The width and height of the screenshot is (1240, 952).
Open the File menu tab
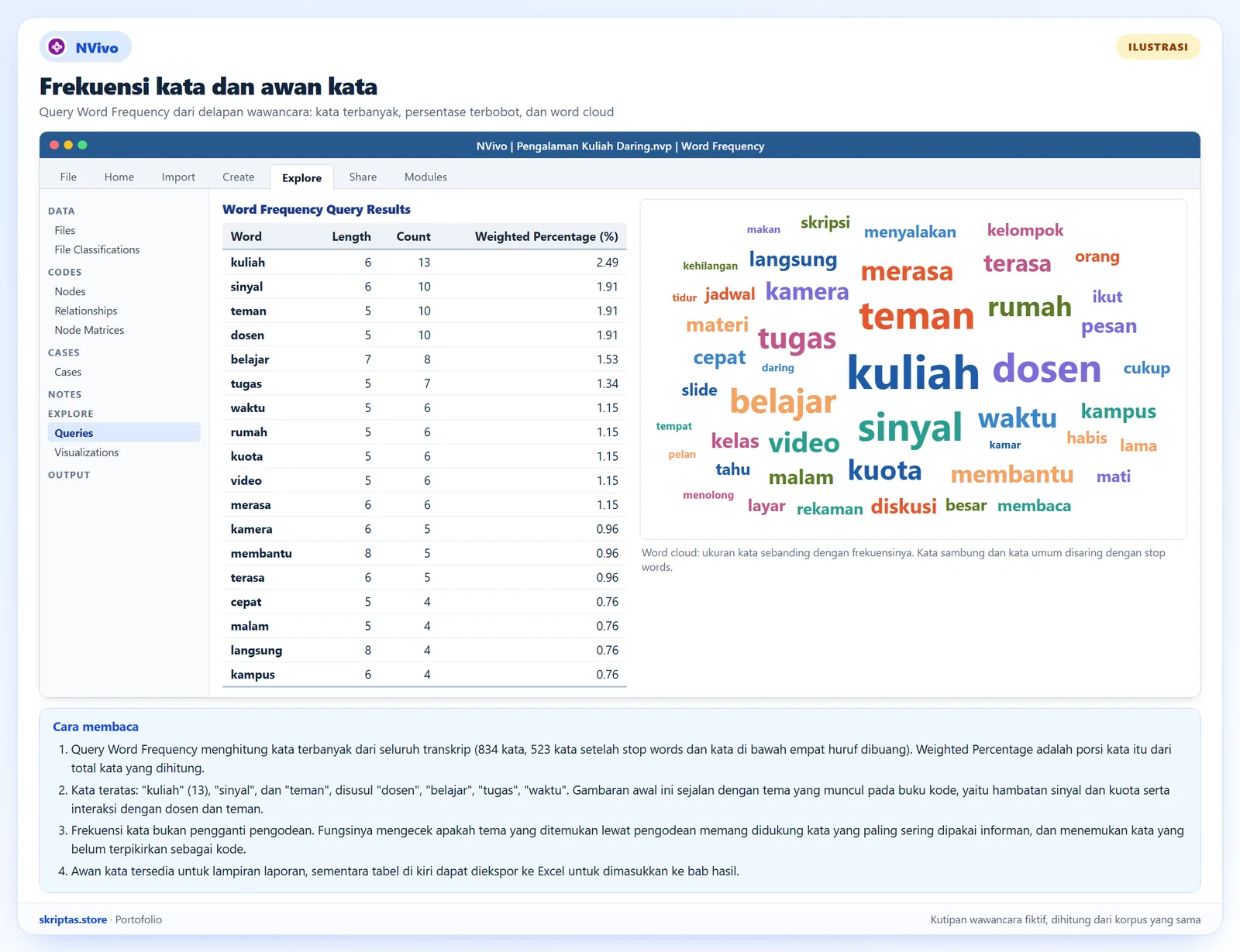pos(68,177)
